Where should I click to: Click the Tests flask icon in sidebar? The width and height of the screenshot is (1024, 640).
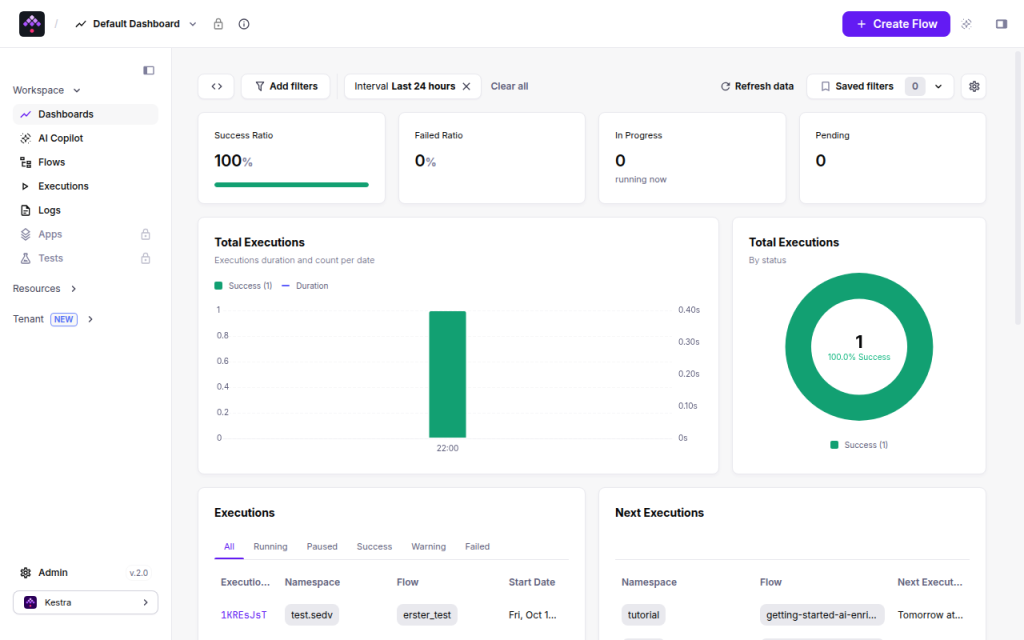(25, 259)
